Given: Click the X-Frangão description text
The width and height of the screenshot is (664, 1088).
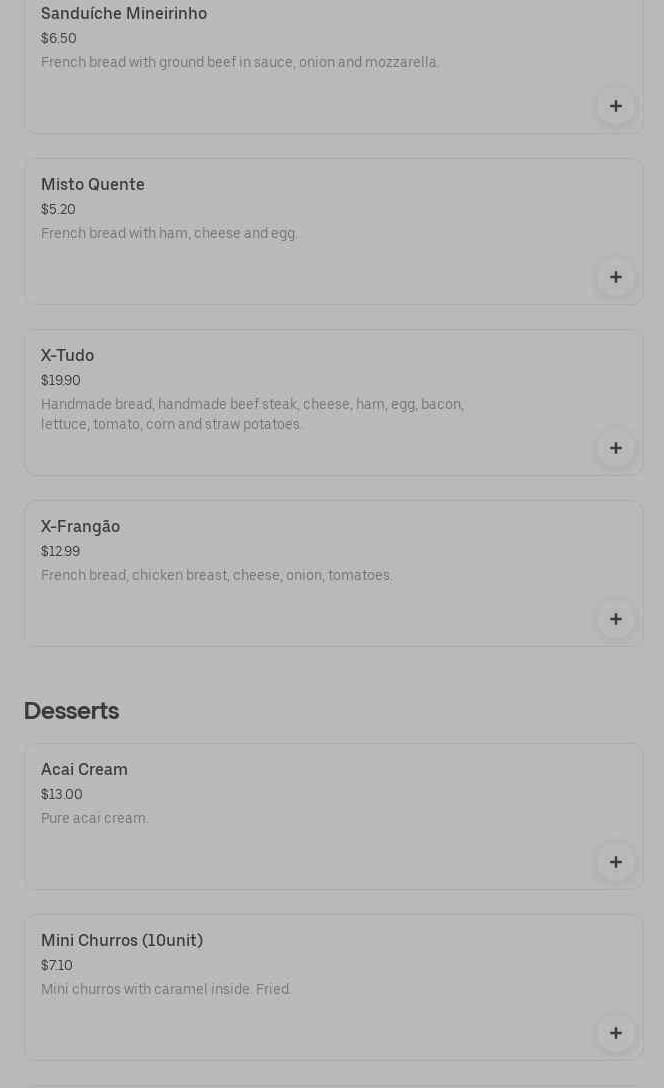Looking at the screenshot, I should click(x=217, y=576).
